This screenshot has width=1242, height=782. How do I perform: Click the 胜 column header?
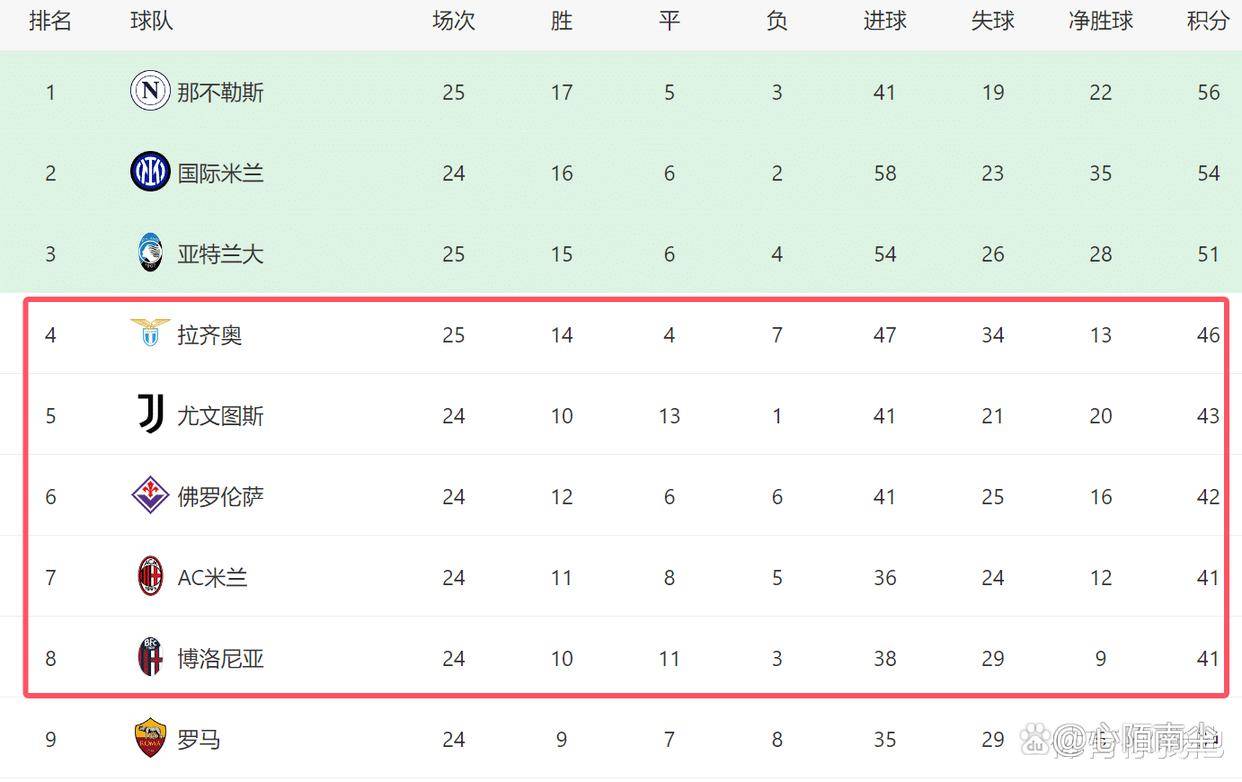(561, 21)
